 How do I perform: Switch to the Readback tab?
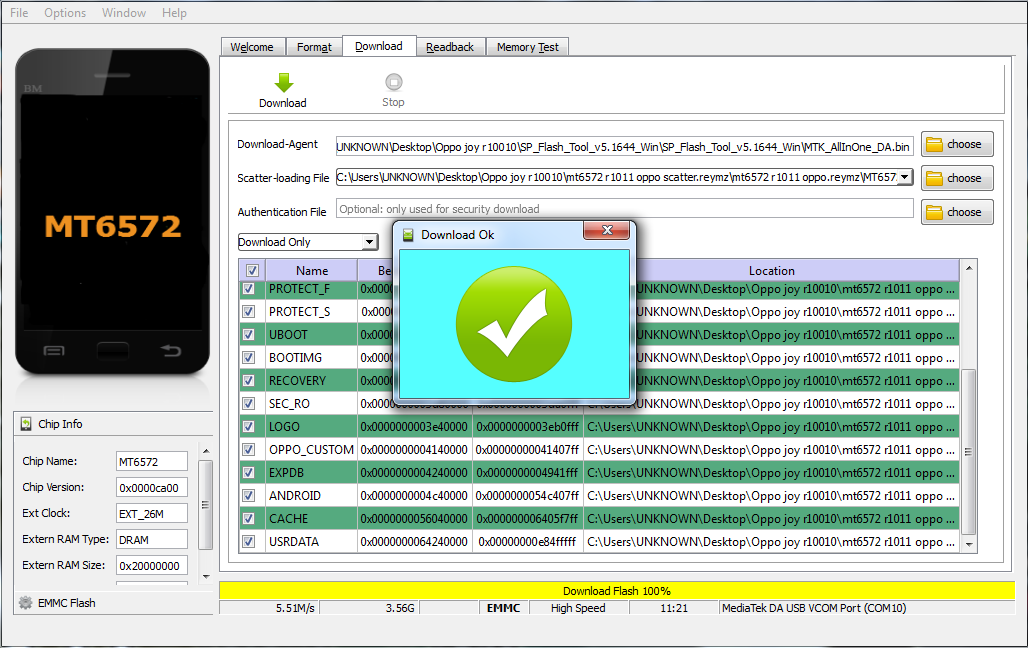(450, 47)
